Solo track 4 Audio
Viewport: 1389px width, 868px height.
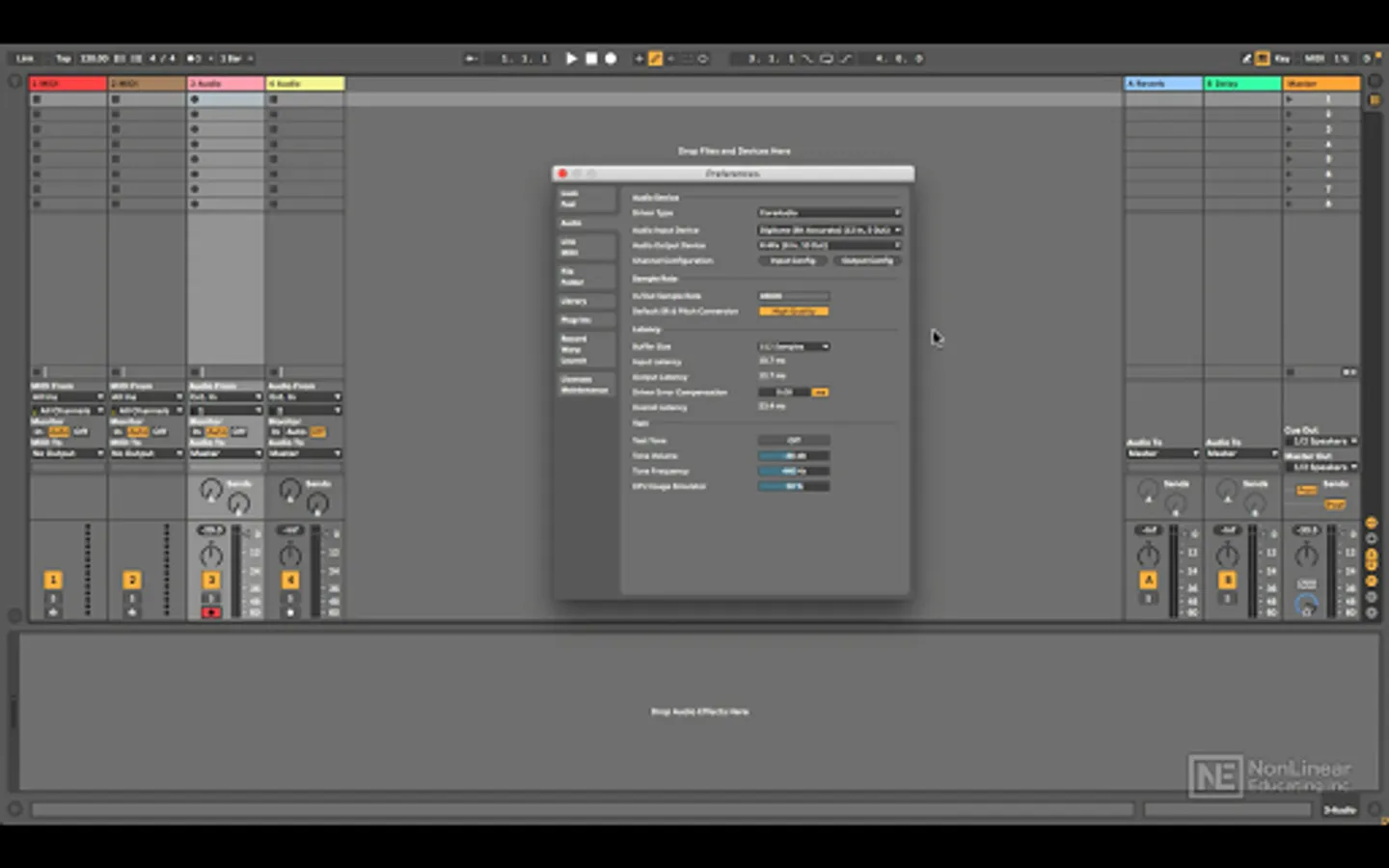[290, 599]
